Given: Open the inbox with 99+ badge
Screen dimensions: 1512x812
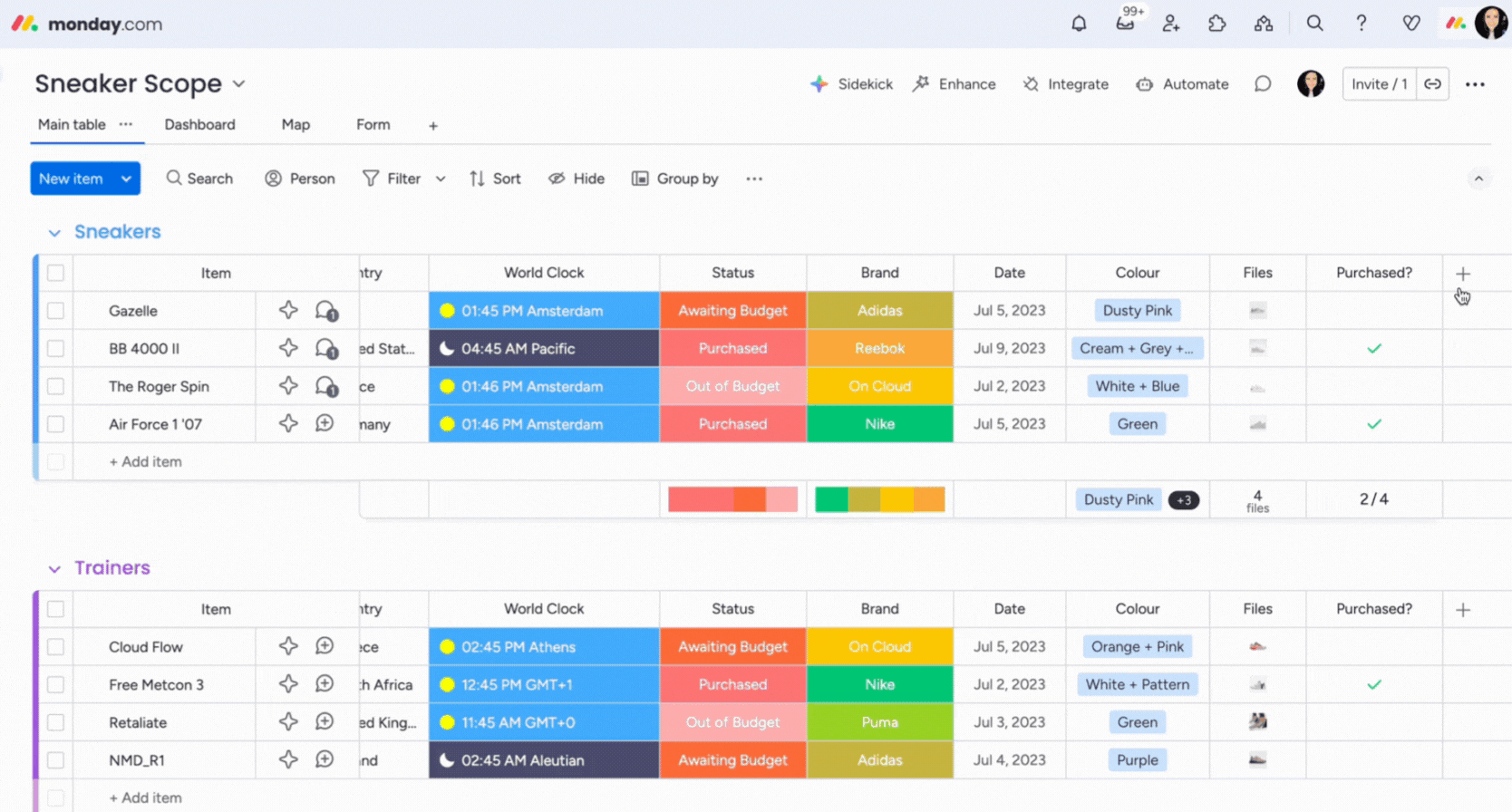Looking at the screenshot, I should tap(1125, 24).
